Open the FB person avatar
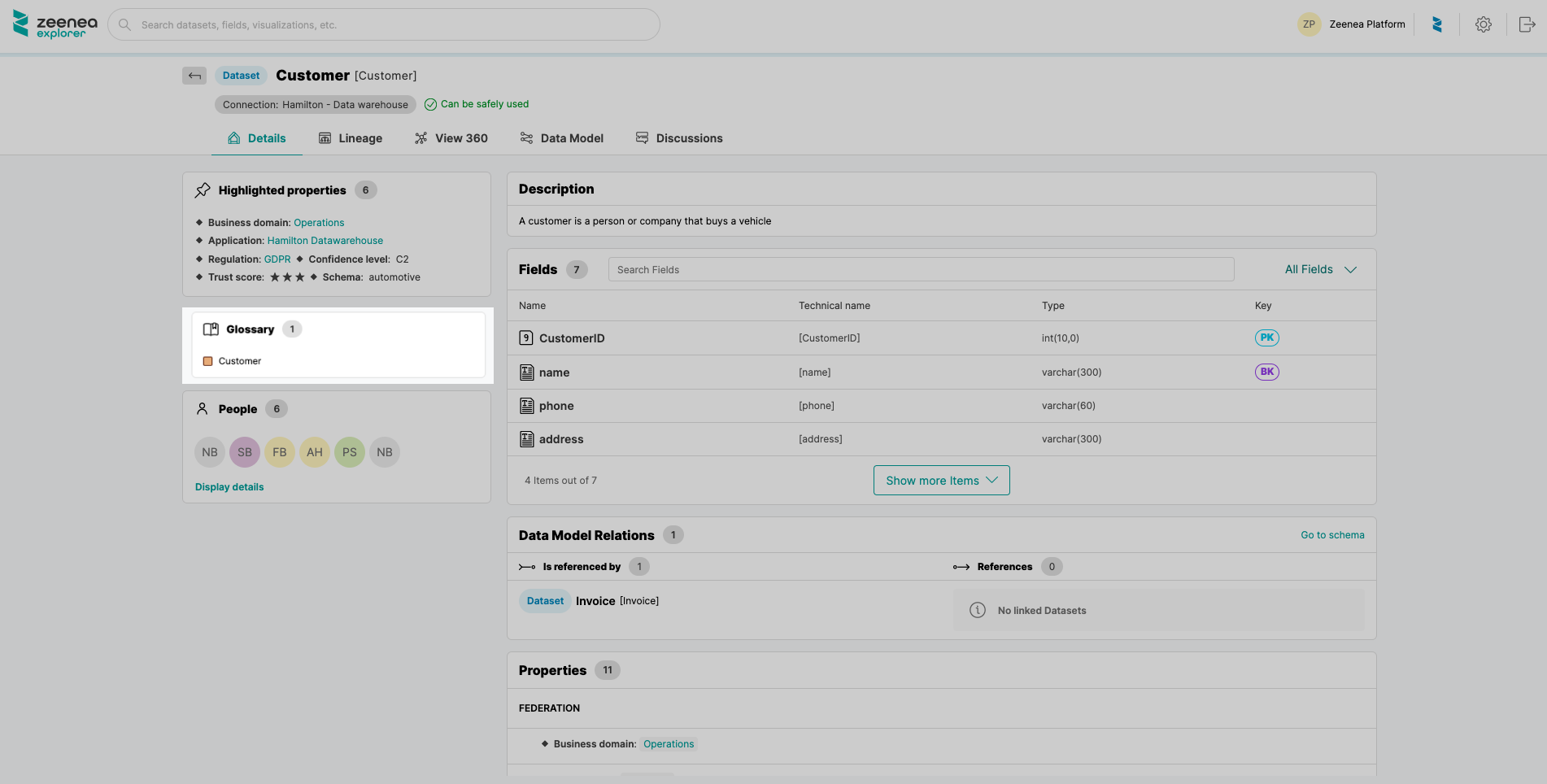The height and width of the screenshot is (784, 1547). [x=280, y=452]
